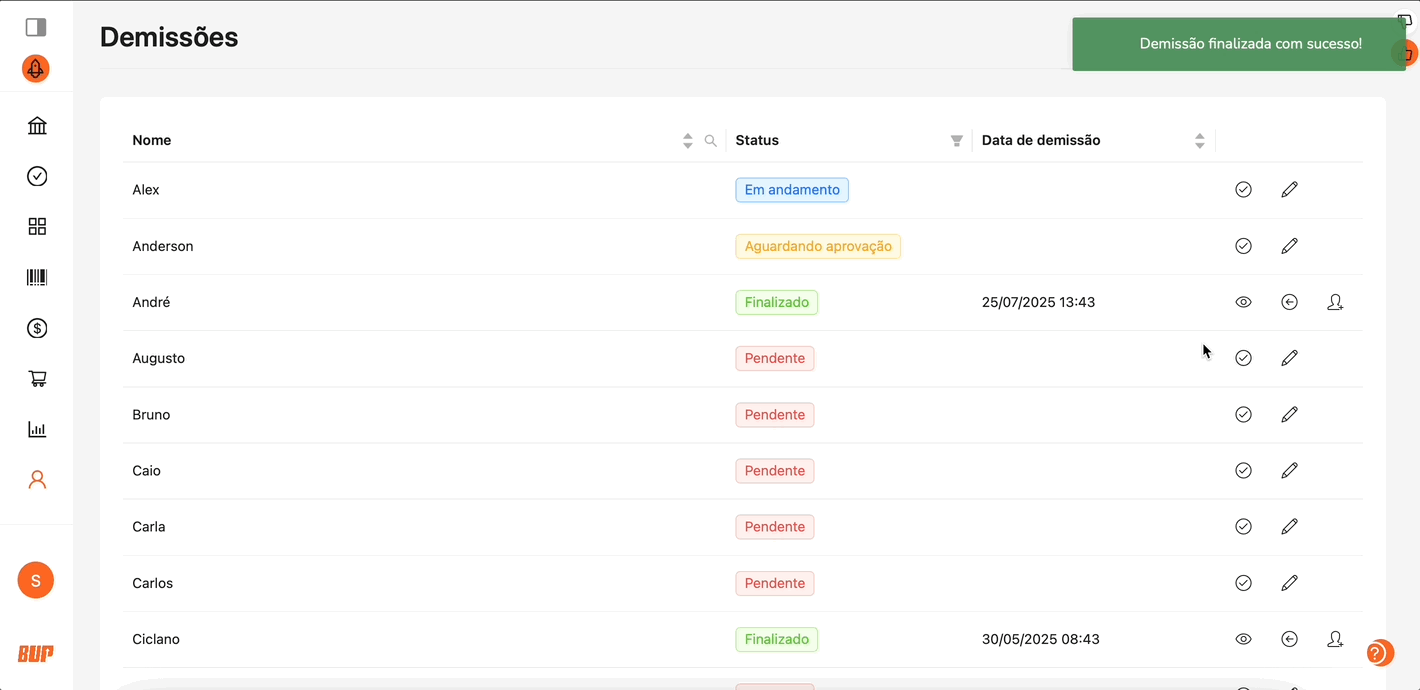1420x690 pixels.
Task: View André's dismissal with eye icon
Action: [1243, 302]
